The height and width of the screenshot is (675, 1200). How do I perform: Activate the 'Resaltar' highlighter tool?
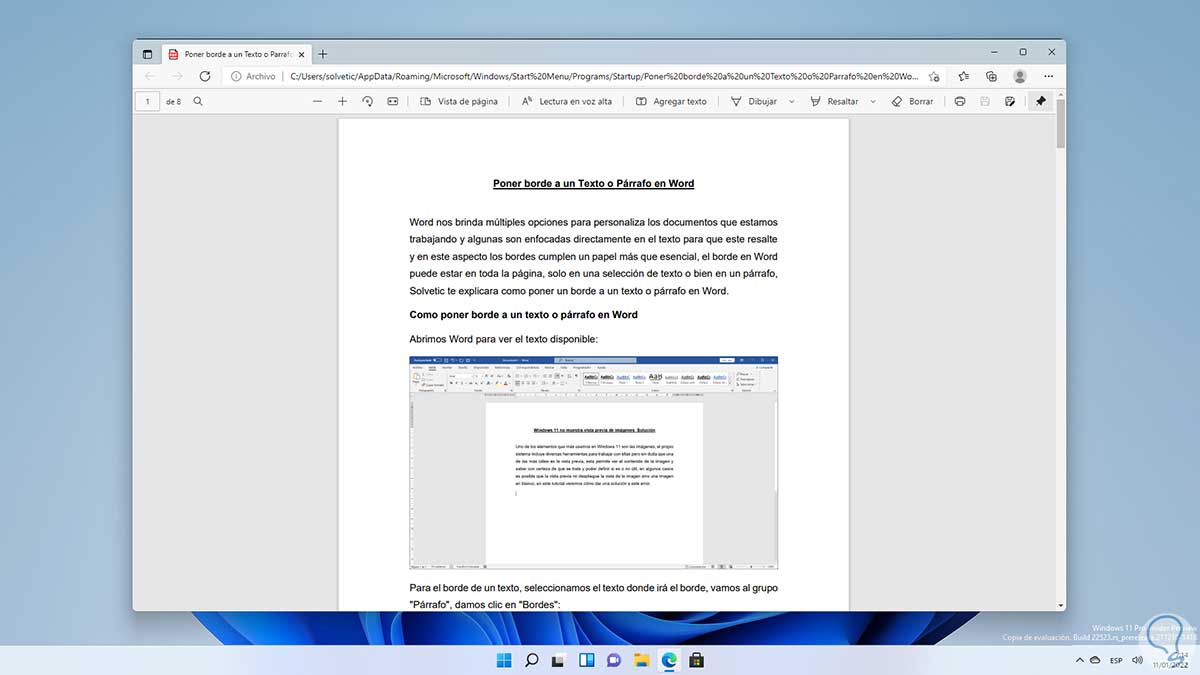834,101
